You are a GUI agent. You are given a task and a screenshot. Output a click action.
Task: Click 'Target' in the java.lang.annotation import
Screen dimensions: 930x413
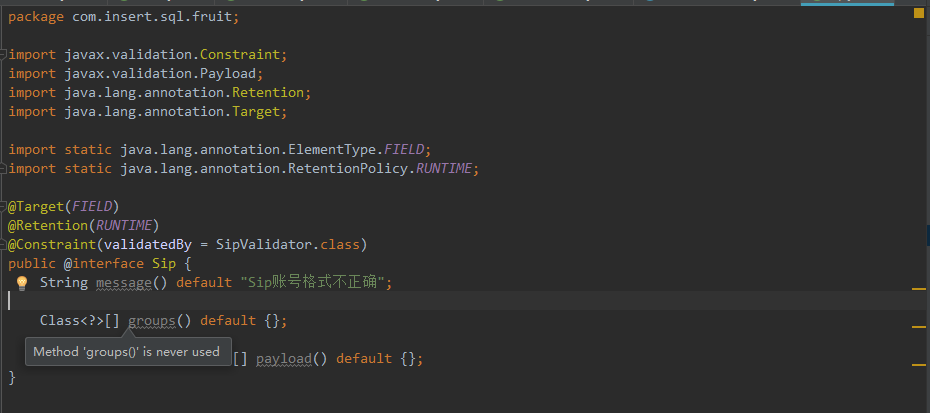[x=256, y=112]
